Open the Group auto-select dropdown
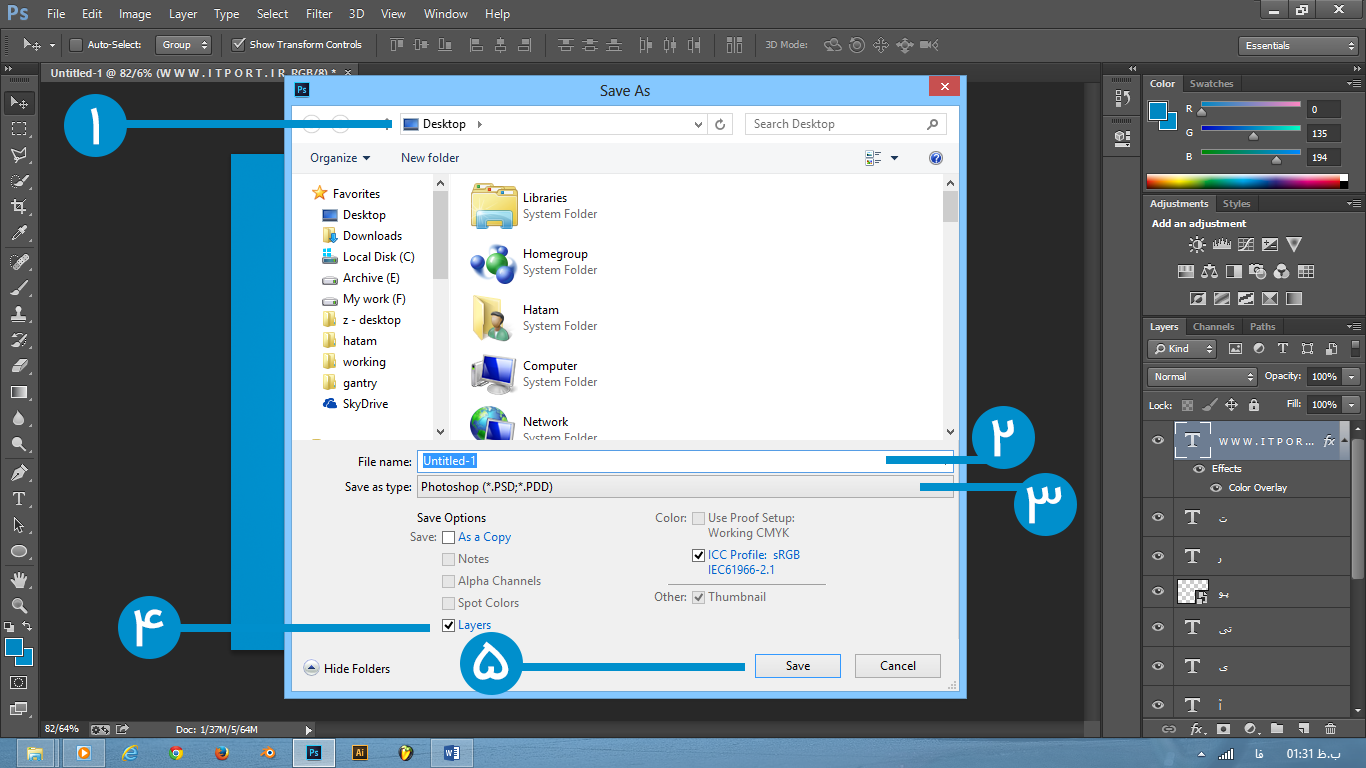Viewport: 1366px width, 768px height. (184, 45)
